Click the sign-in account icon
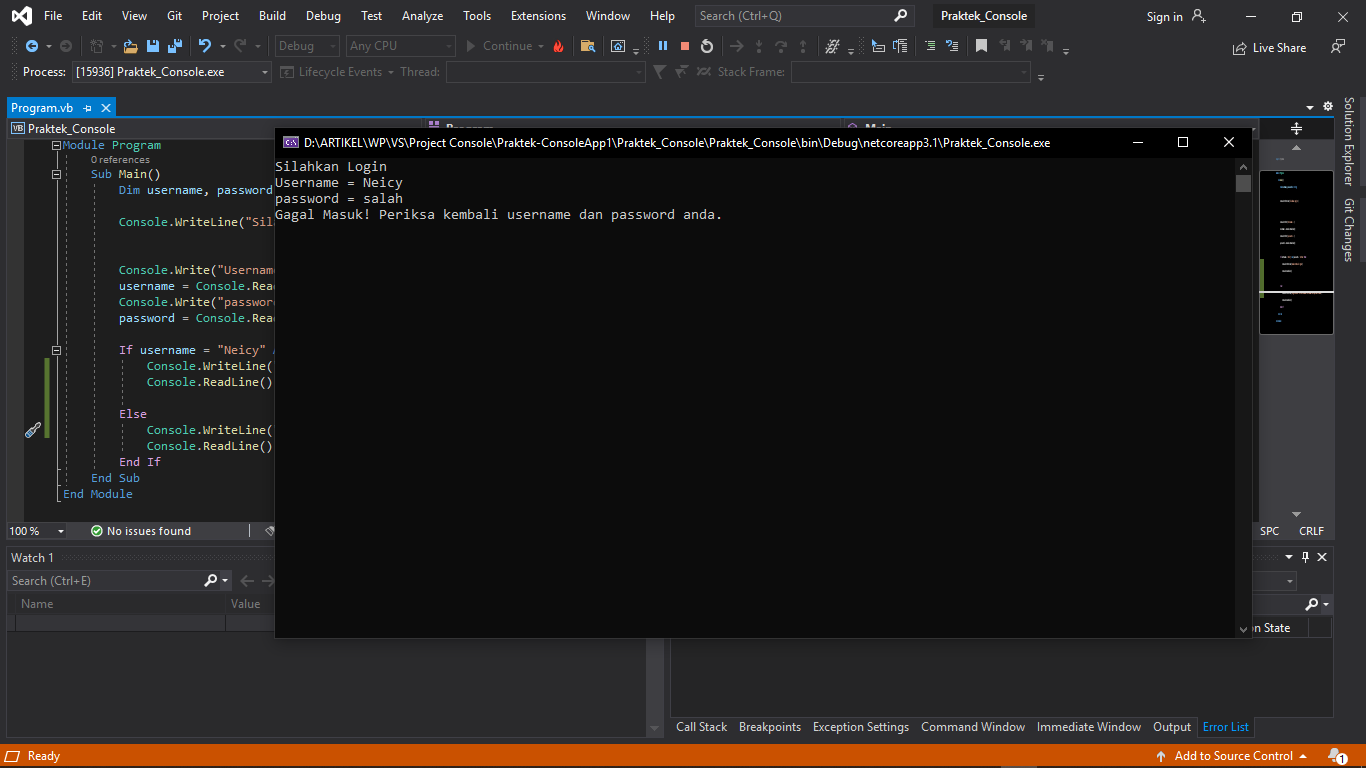 (x=1199, y=16)
